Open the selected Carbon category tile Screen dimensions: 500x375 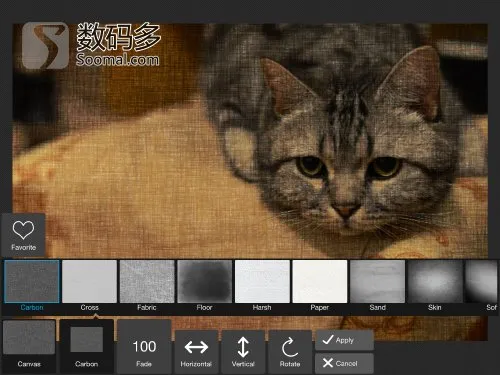pyautogui.click(x=87, y=346)
